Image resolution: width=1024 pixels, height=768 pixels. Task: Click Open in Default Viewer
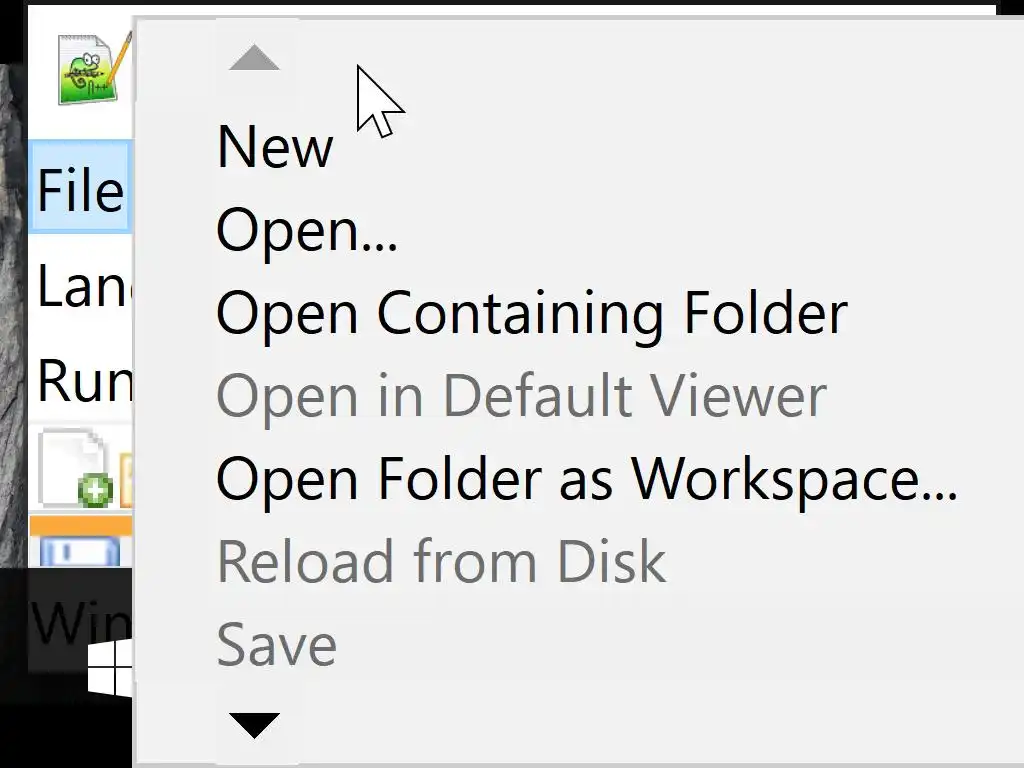point(521,396)
